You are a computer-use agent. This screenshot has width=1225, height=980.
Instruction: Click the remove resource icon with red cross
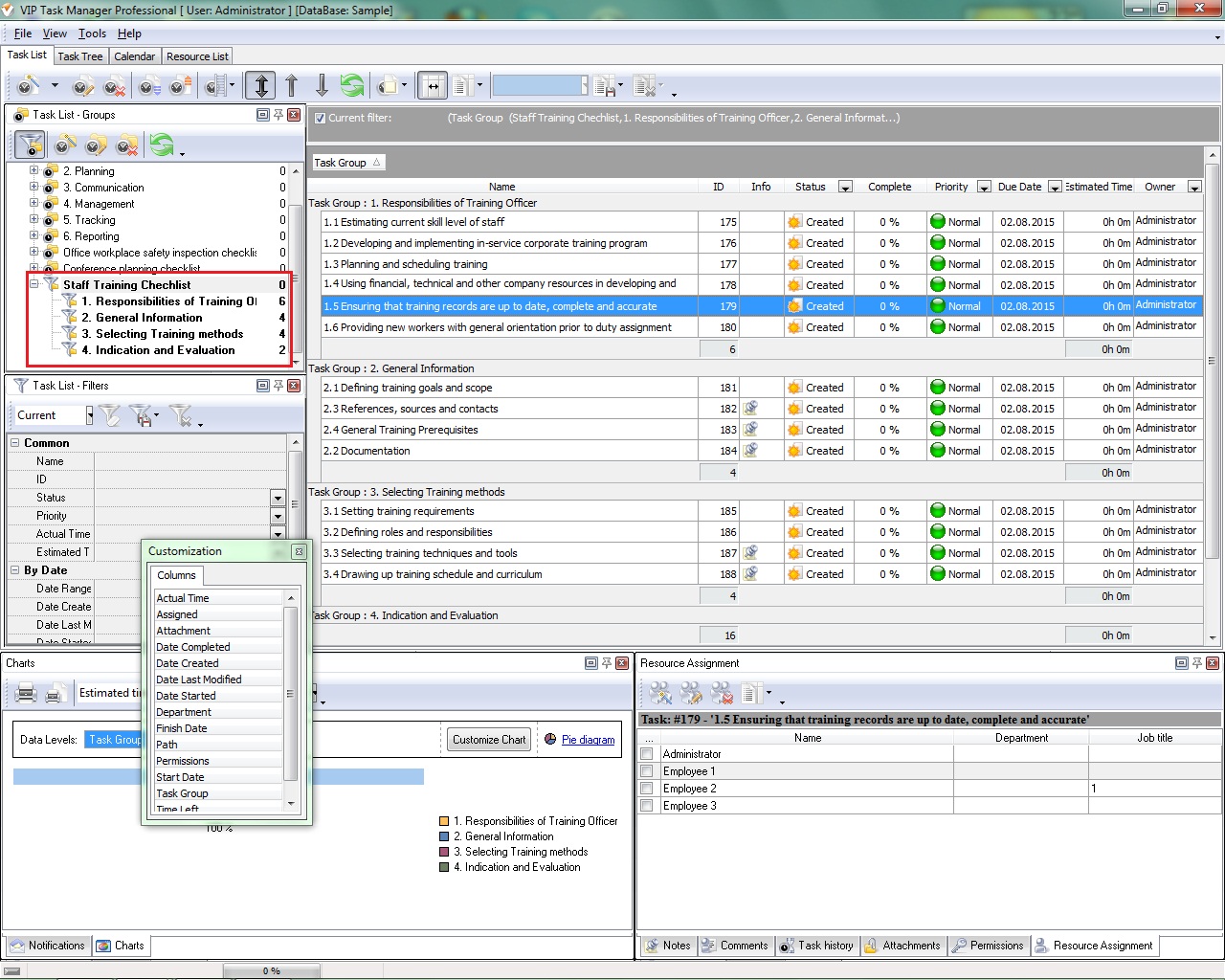[722, 693]
